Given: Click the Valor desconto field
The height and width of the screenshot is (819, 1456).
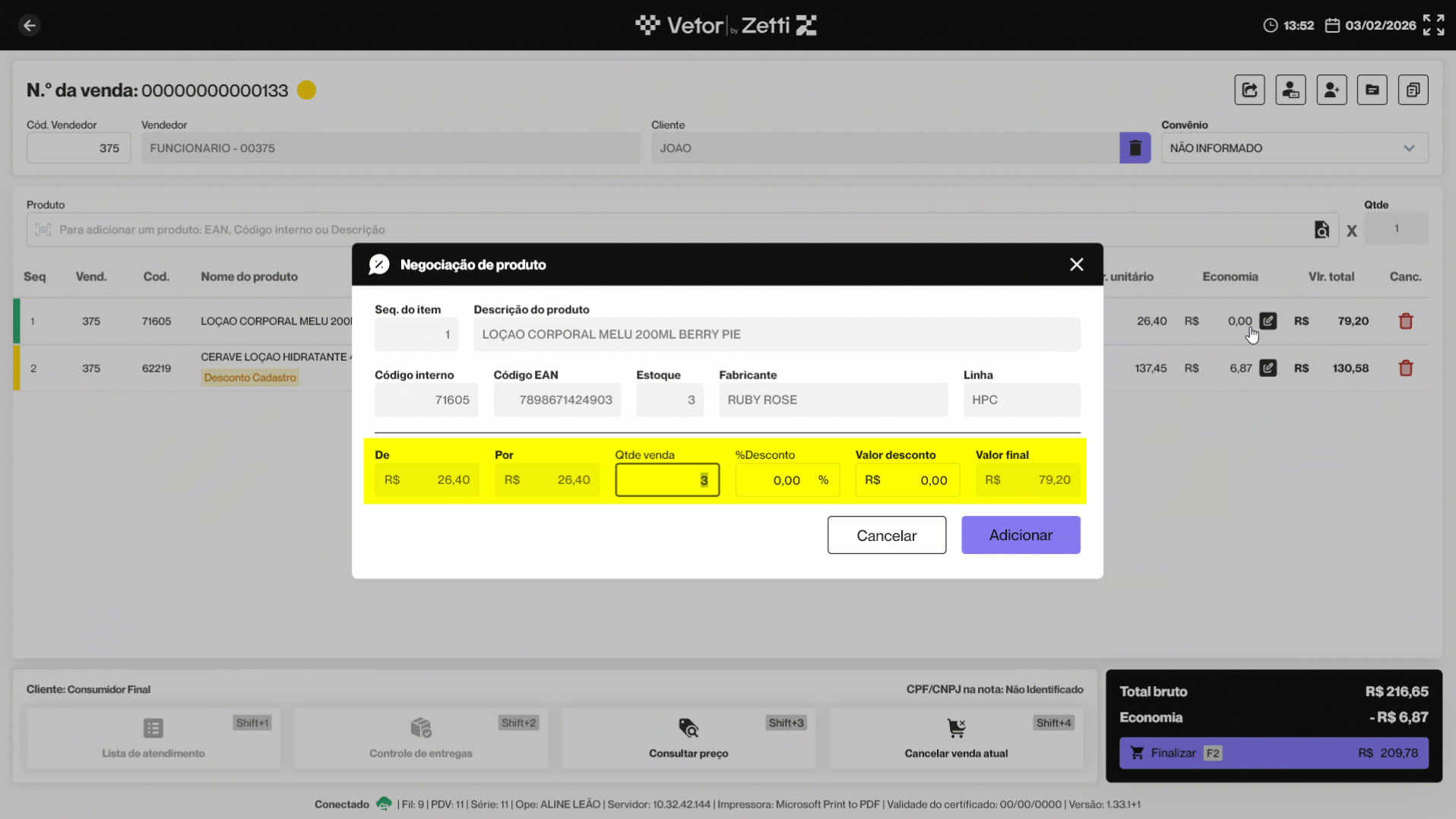Looking at the screenshot, I should [907, 480].
